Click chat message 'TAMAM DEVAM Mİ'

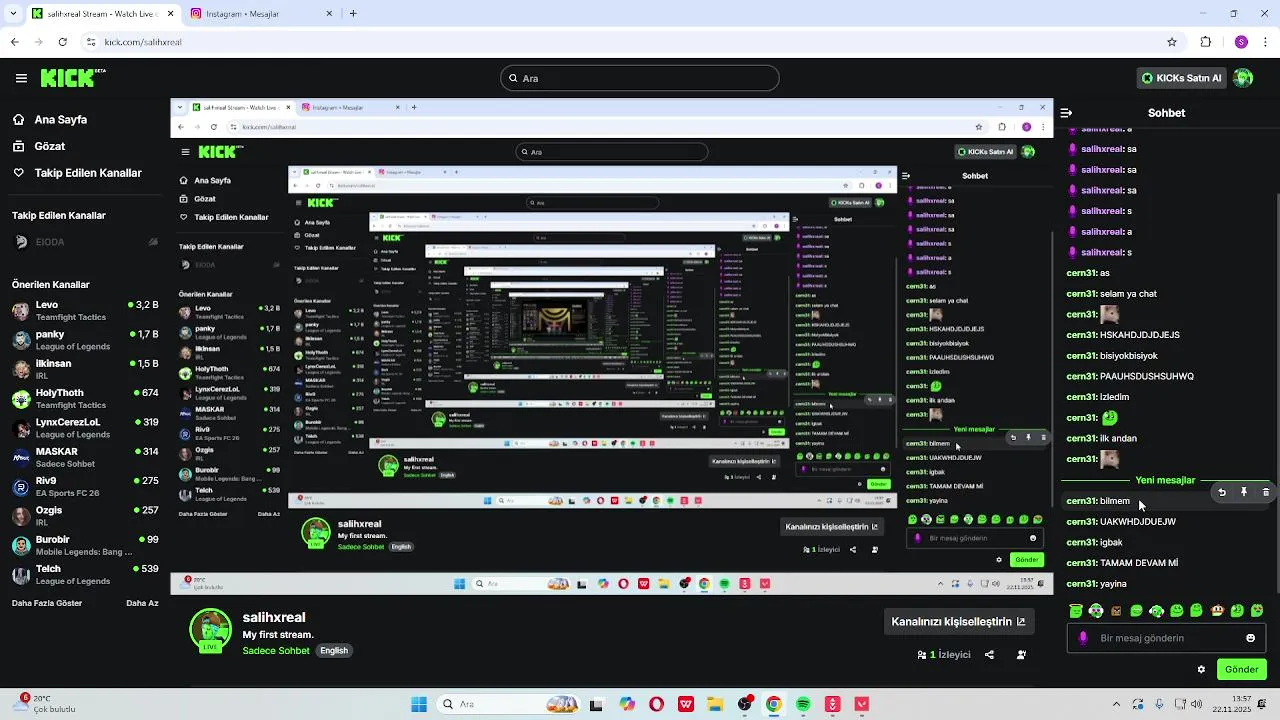(x=1139, y=563)
